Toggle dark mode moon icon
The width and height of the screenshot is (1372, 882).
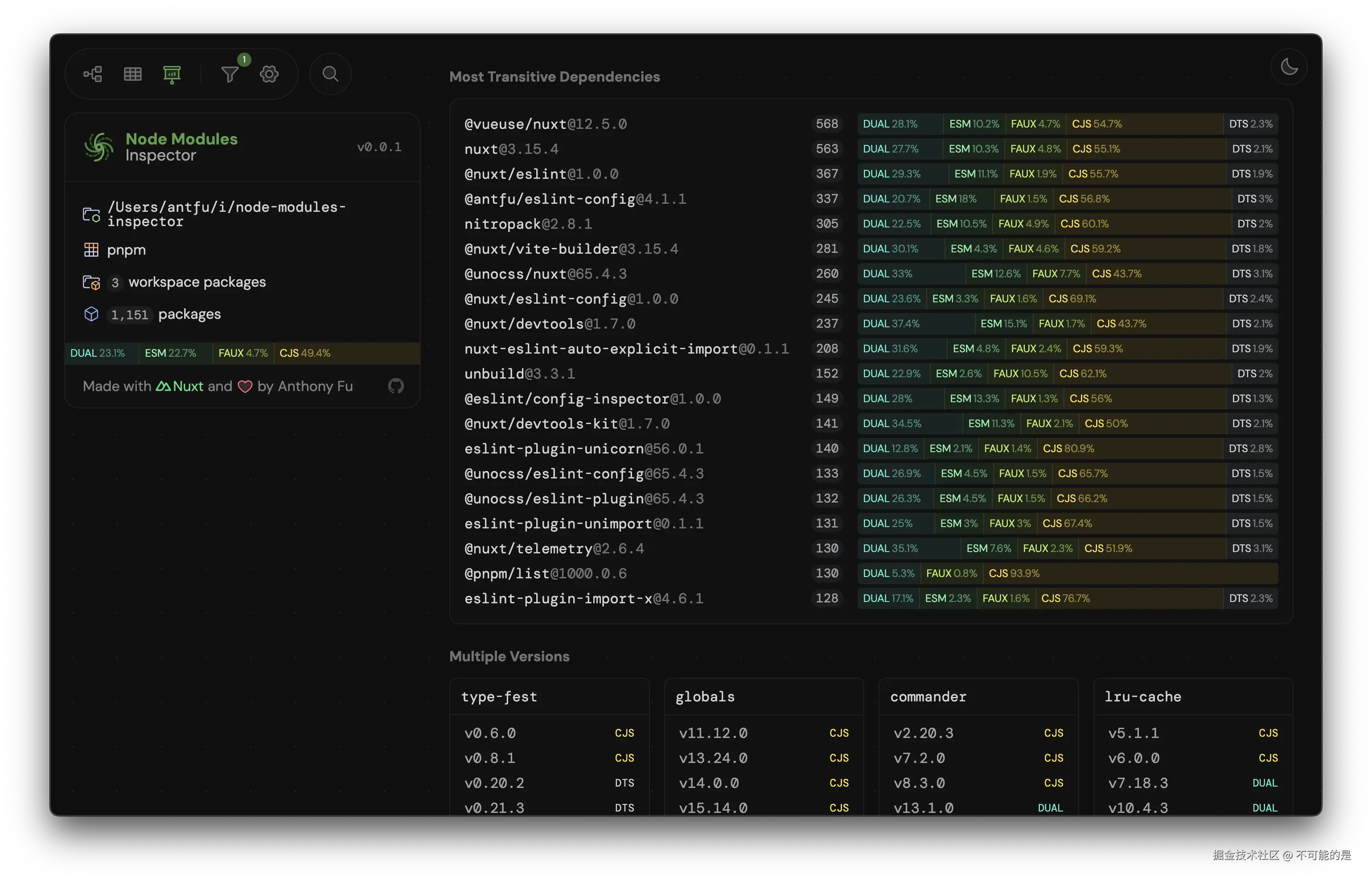tap(1289, 67)
